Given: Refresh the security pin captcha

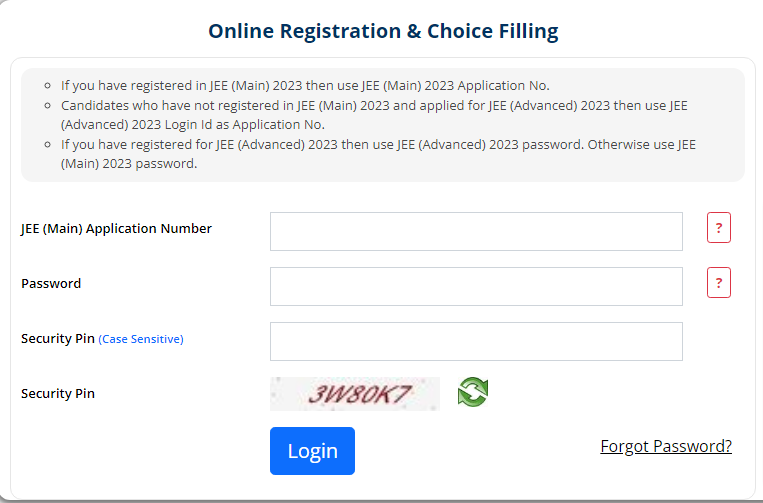Looking at the screenshot, I should pos(472,392).
